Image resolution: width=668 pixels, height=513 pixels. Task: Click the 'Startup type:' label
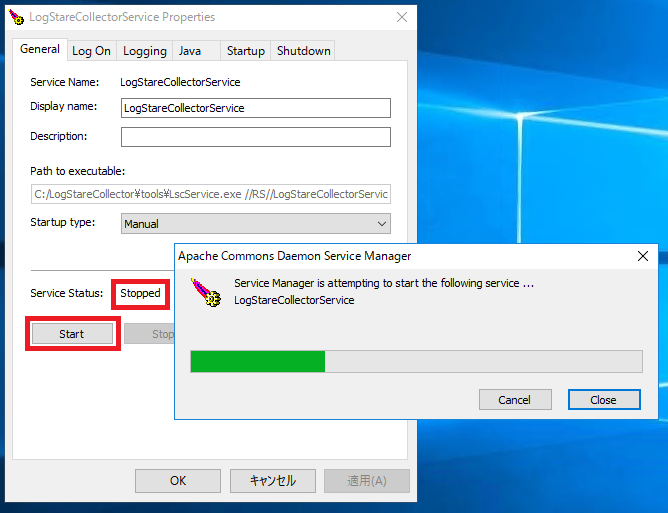tap(63, 222)
